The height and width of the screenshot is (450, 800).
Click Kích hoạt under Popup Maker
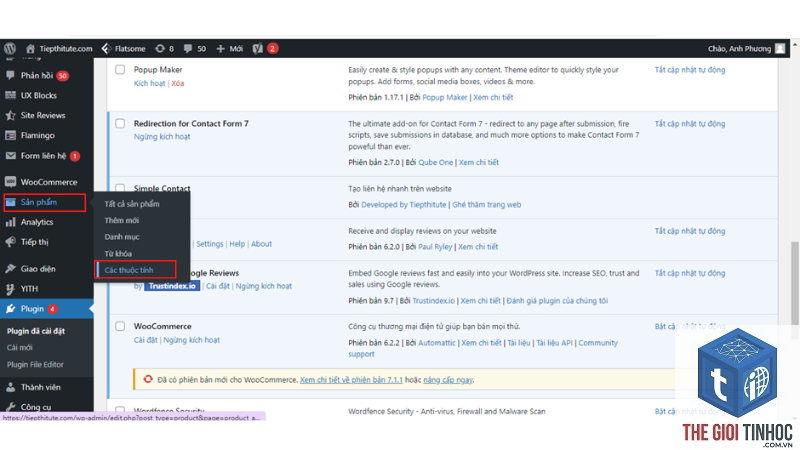(149, 83)
